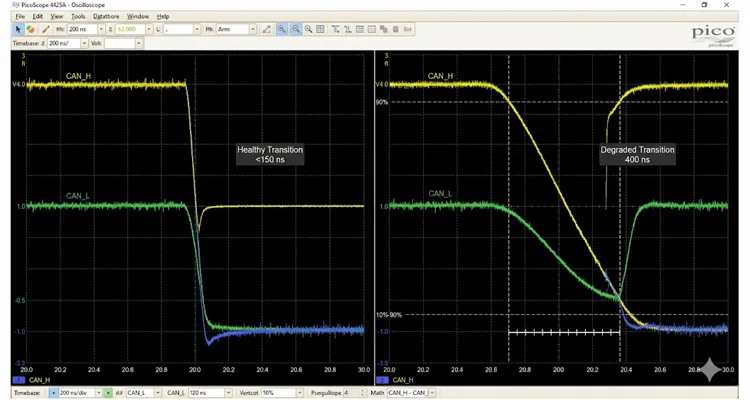Click the orange-green color ball icon
This screenshot has height=400, width=750.
[x=31, y=29]
